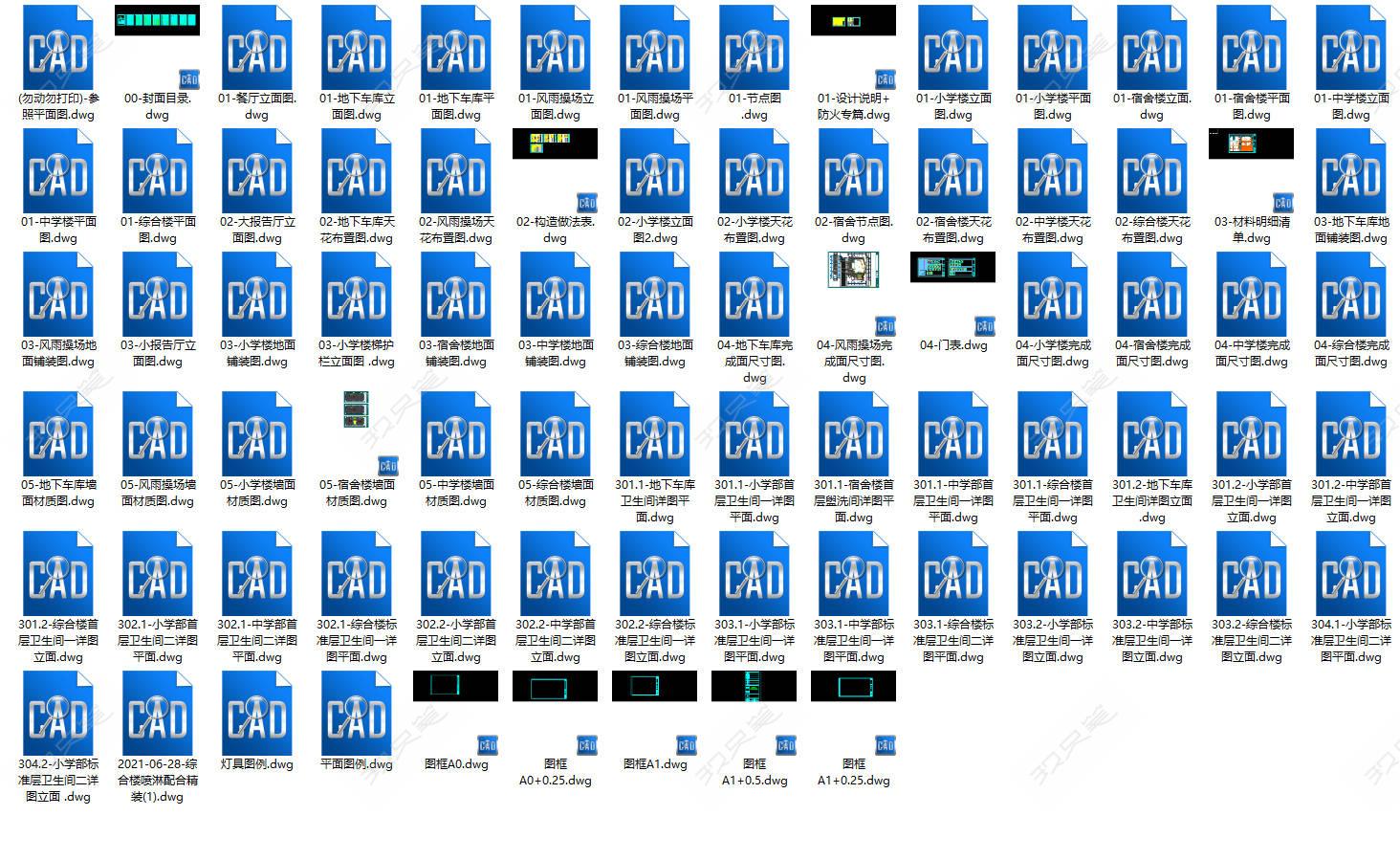Select the 05-综合楼墙面材质图.dwg icon
1400x860 pixels.
pyautogui.click(x=555, y=433)
